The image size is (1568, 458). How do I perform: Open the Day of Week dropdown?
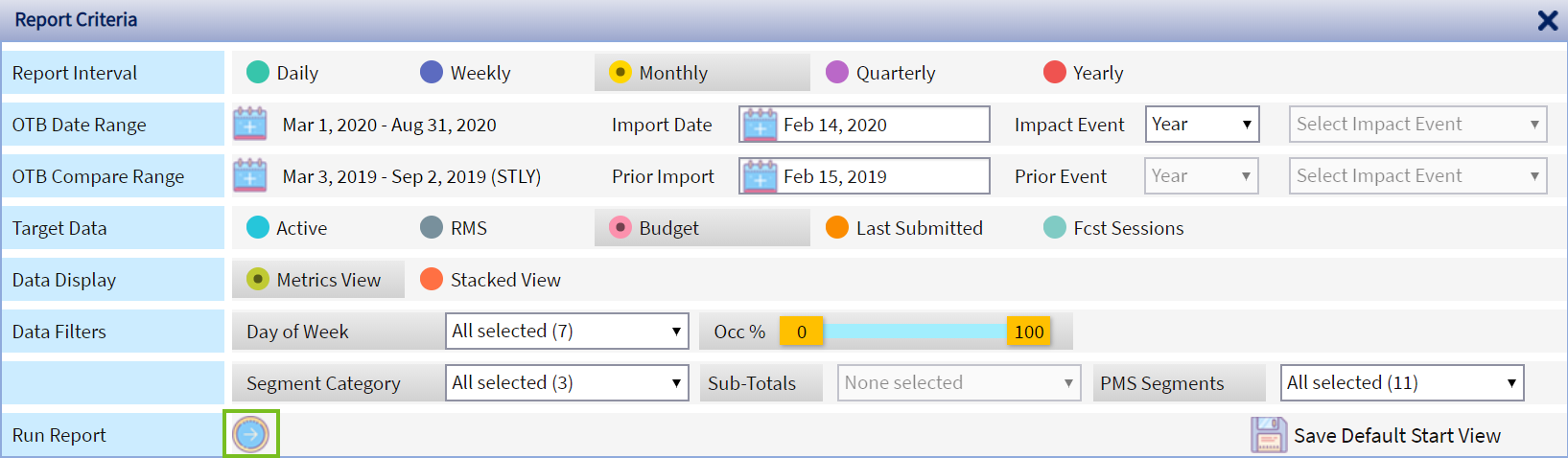567,332
